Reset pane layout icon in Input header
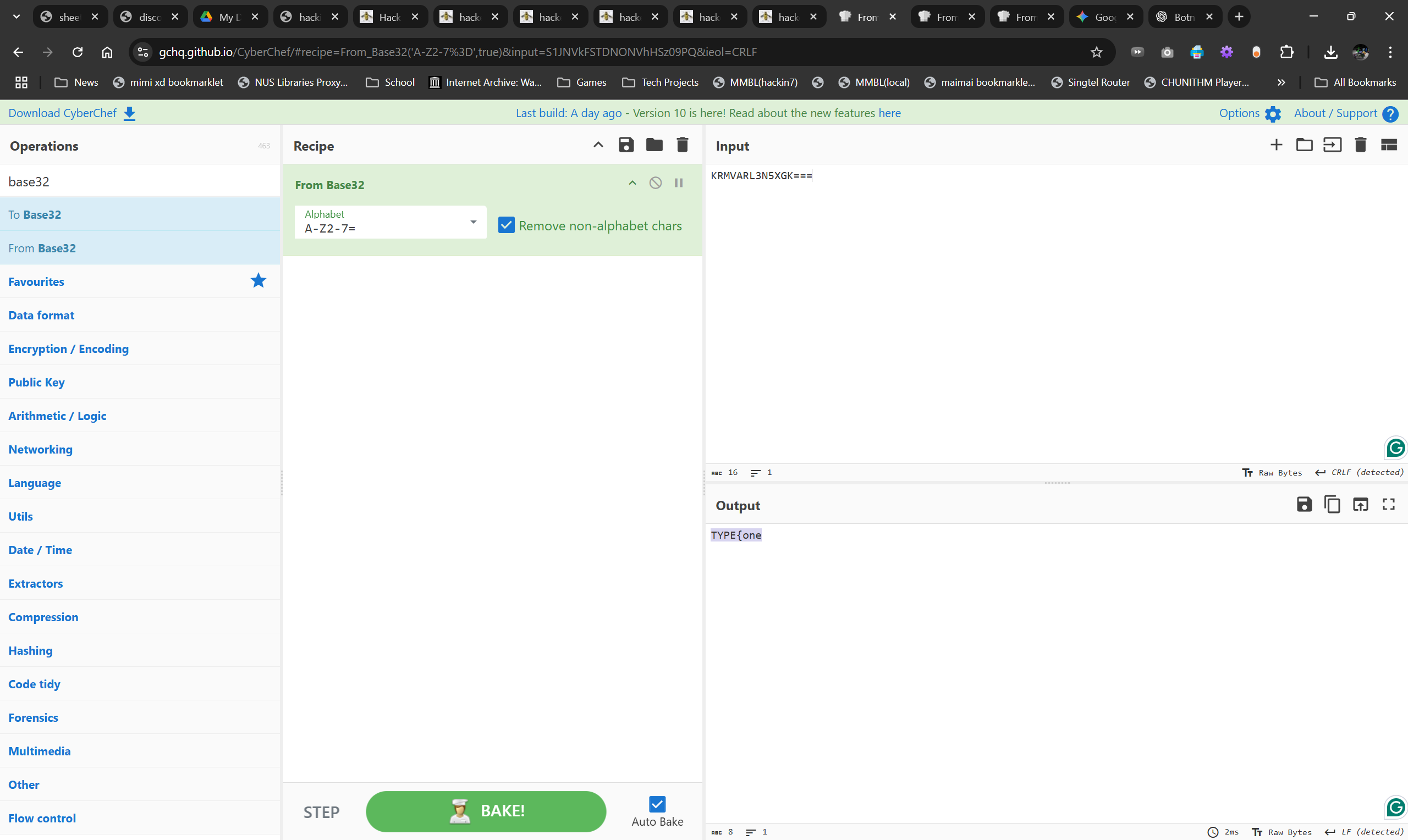Image resolution: width=1408 pixels, height=840 pixels. [x=1389, y=145]
